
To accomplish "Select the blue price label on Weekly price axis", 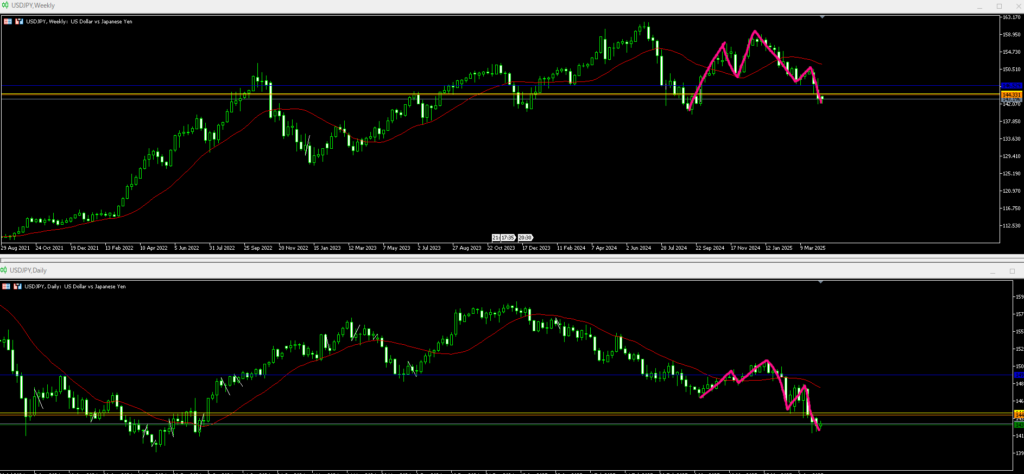I will [x=1012, y=86].
